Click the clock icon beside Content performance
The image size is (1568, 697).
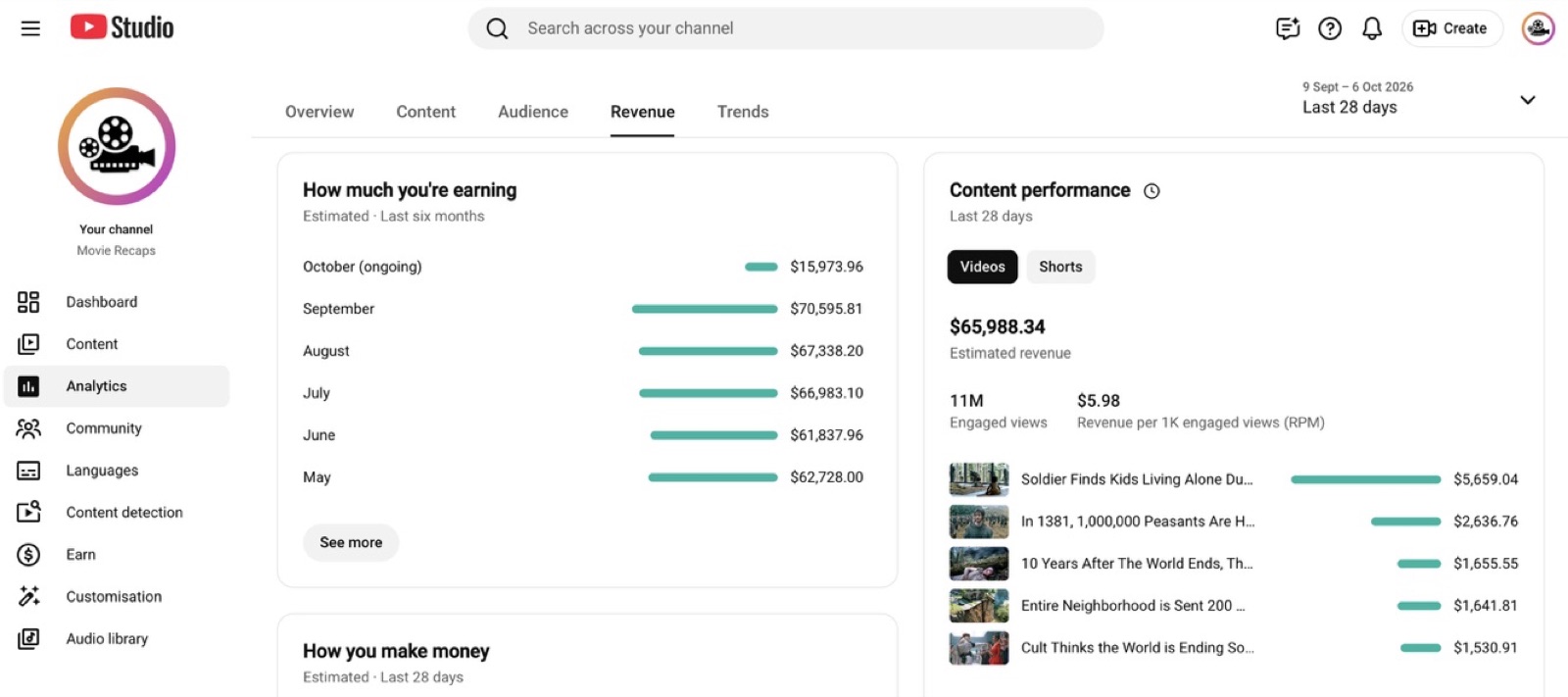tap(1151, 191)
